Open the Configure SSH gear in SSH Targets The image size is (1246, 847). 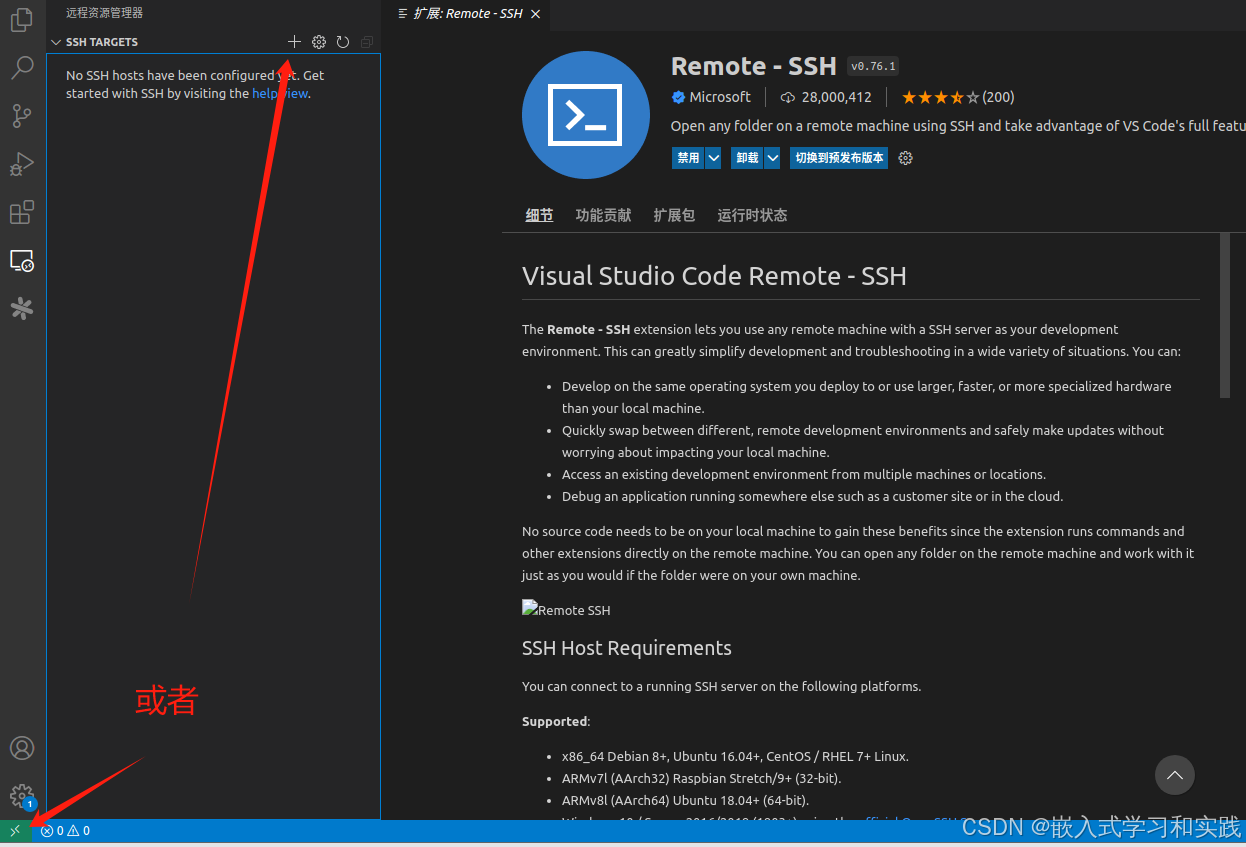pos(319,42)
